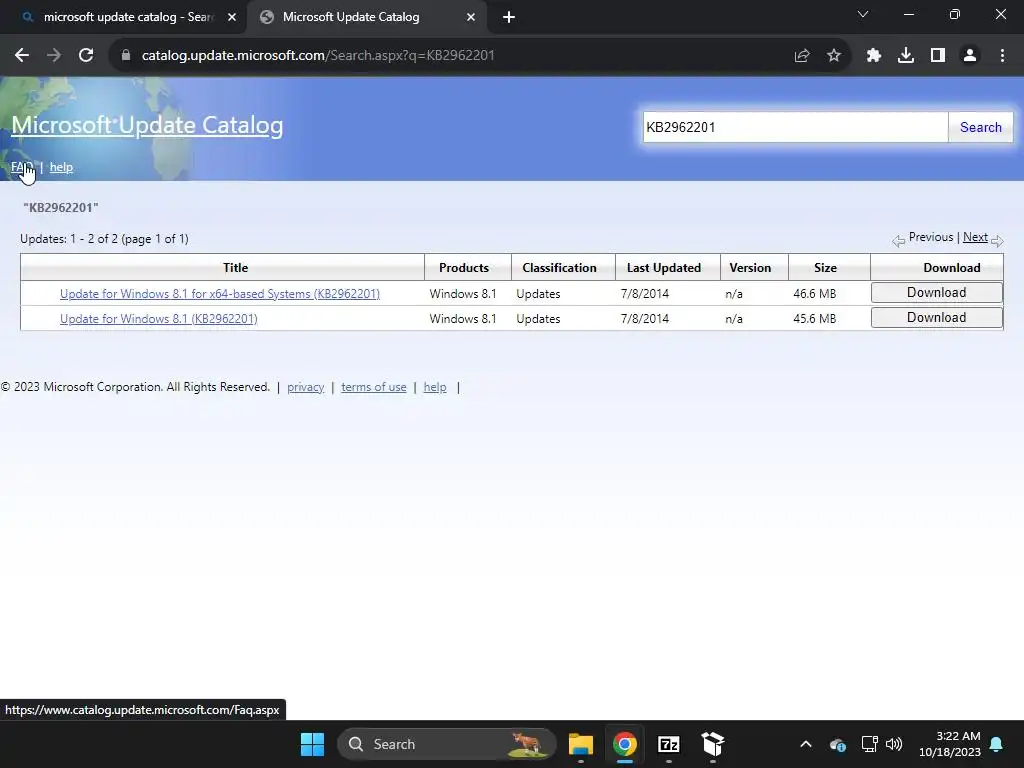Open 7-Zip from the taskbar

669,744
